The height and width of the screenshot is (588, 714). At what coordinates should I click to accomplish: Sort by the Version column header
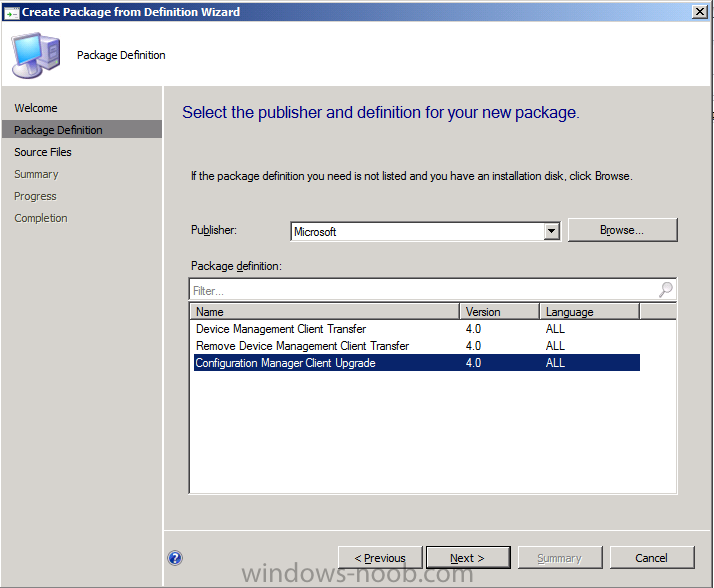500,312
